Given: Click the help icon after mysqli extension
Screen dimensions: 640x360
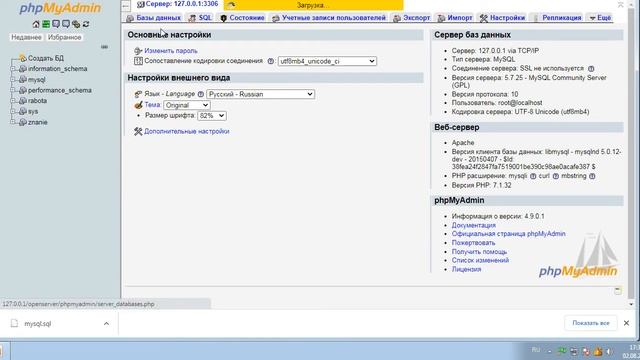Looking at the screenshot, I should click(x=533, y=176).
